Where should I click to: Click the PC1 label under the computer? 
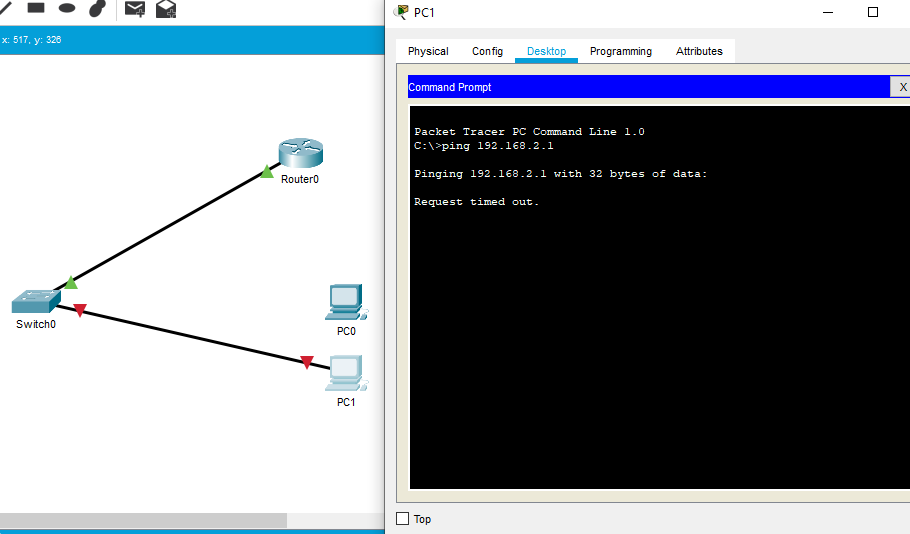[346, 402]
